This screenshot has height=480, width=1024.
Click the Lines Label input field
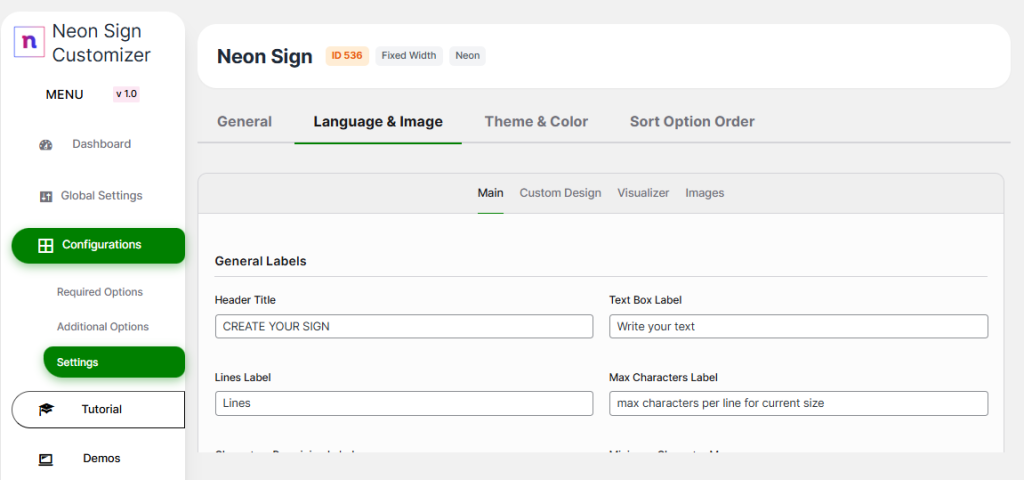[x=403, y=403]
